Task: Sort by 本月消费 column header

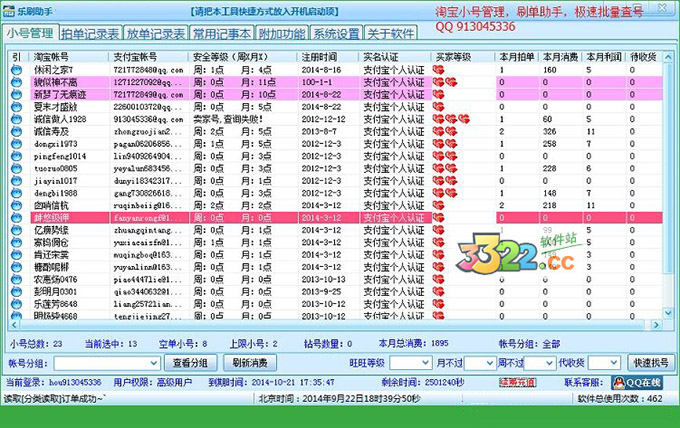Action: click(x=560, y=57)
